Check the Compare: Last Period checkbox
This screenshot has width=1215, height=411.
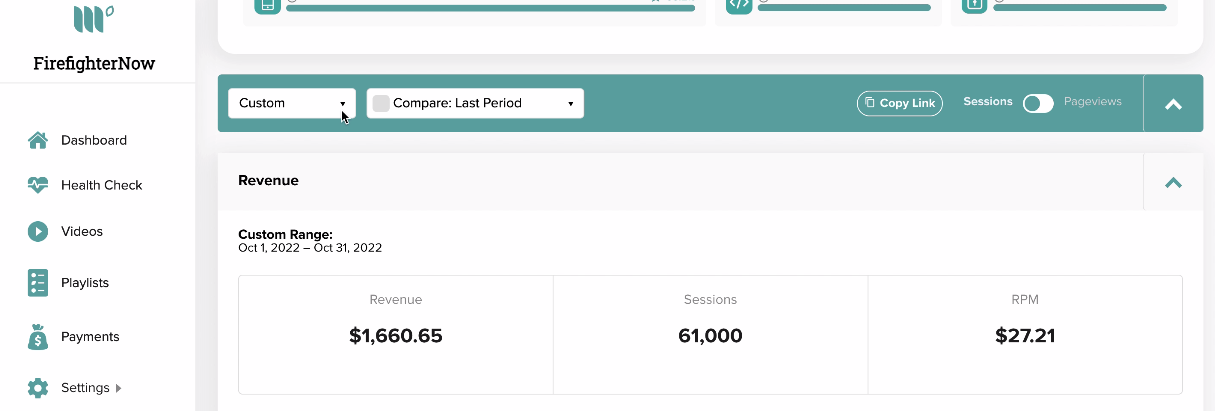point(381,103)
